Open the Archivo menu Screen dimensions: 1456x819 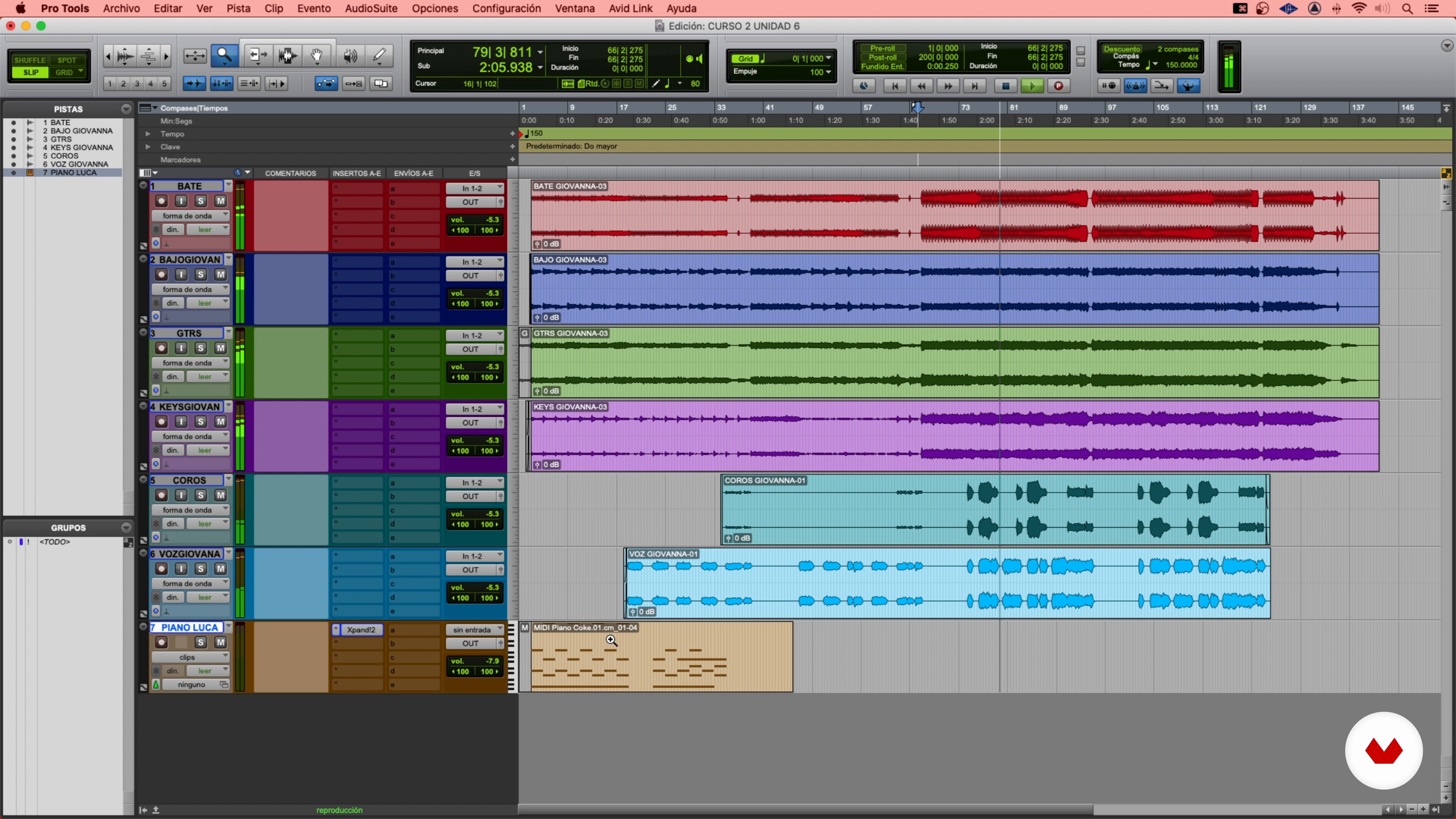[x=121, y=8]
